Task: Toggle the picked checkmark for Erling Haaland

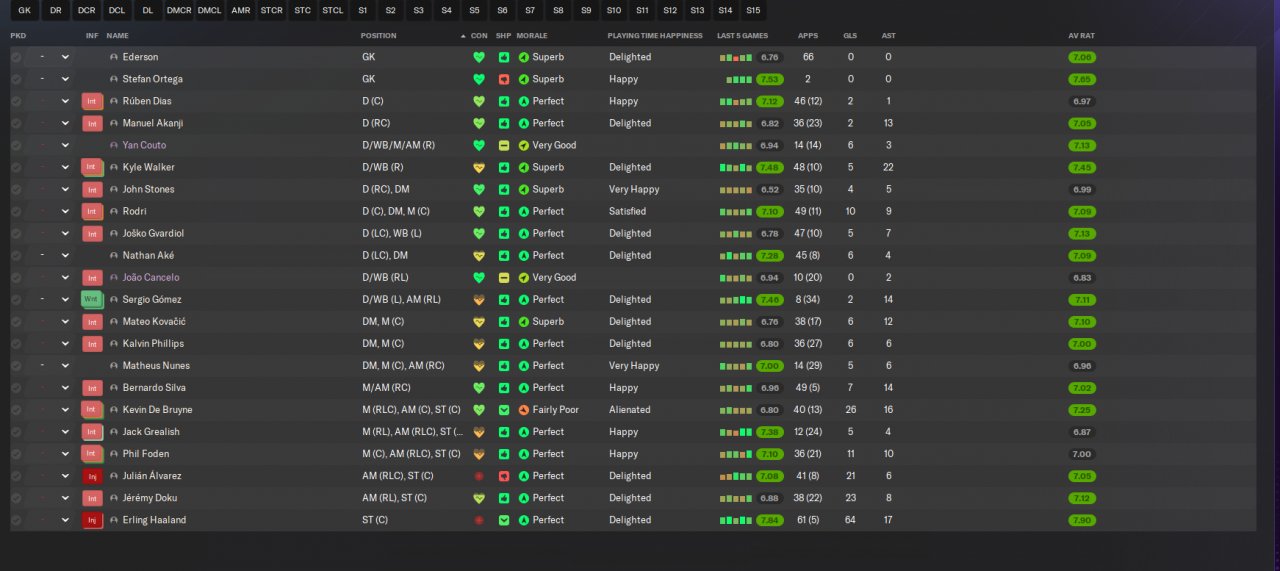Action: pyautogui.click(x=16, y=520)
